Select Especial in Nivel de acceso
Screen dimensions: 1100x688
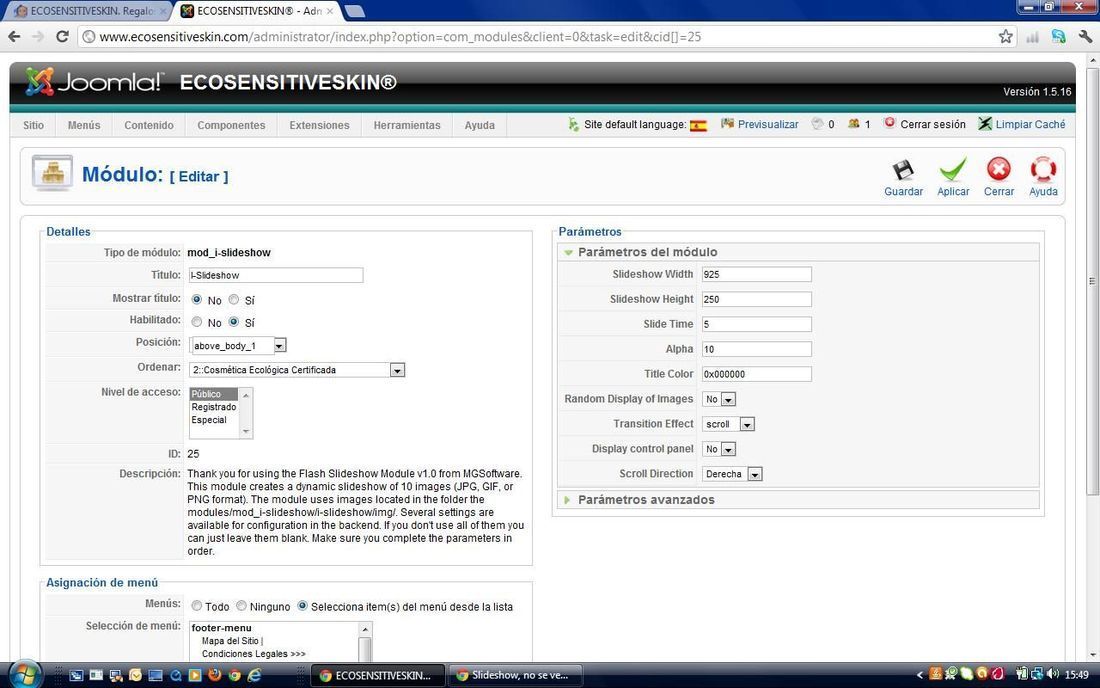pyautogui.click(x=208, y=420)
